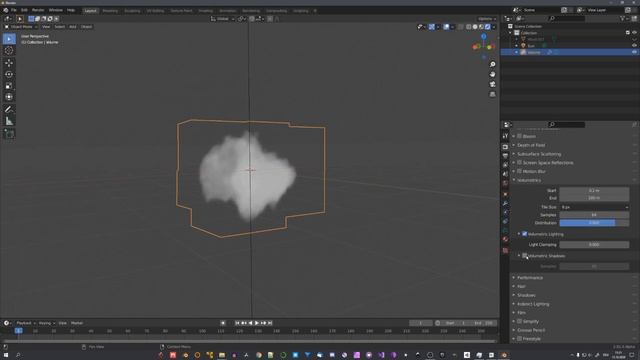Switch to Rendered viewport shading

pyautogui.click(x=488, y=27)
